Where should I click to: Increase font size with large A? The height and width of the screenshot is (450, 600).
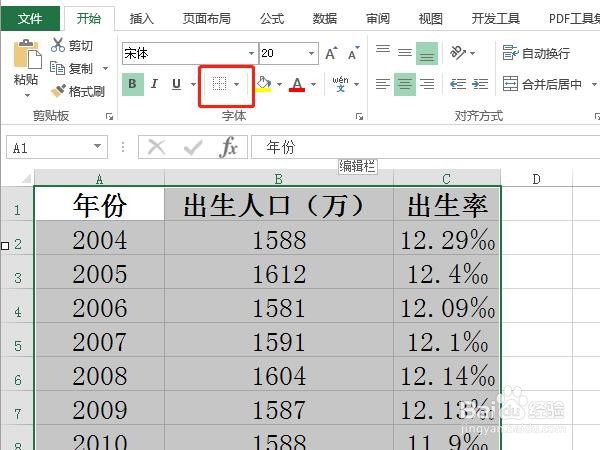tap(331, 53)
